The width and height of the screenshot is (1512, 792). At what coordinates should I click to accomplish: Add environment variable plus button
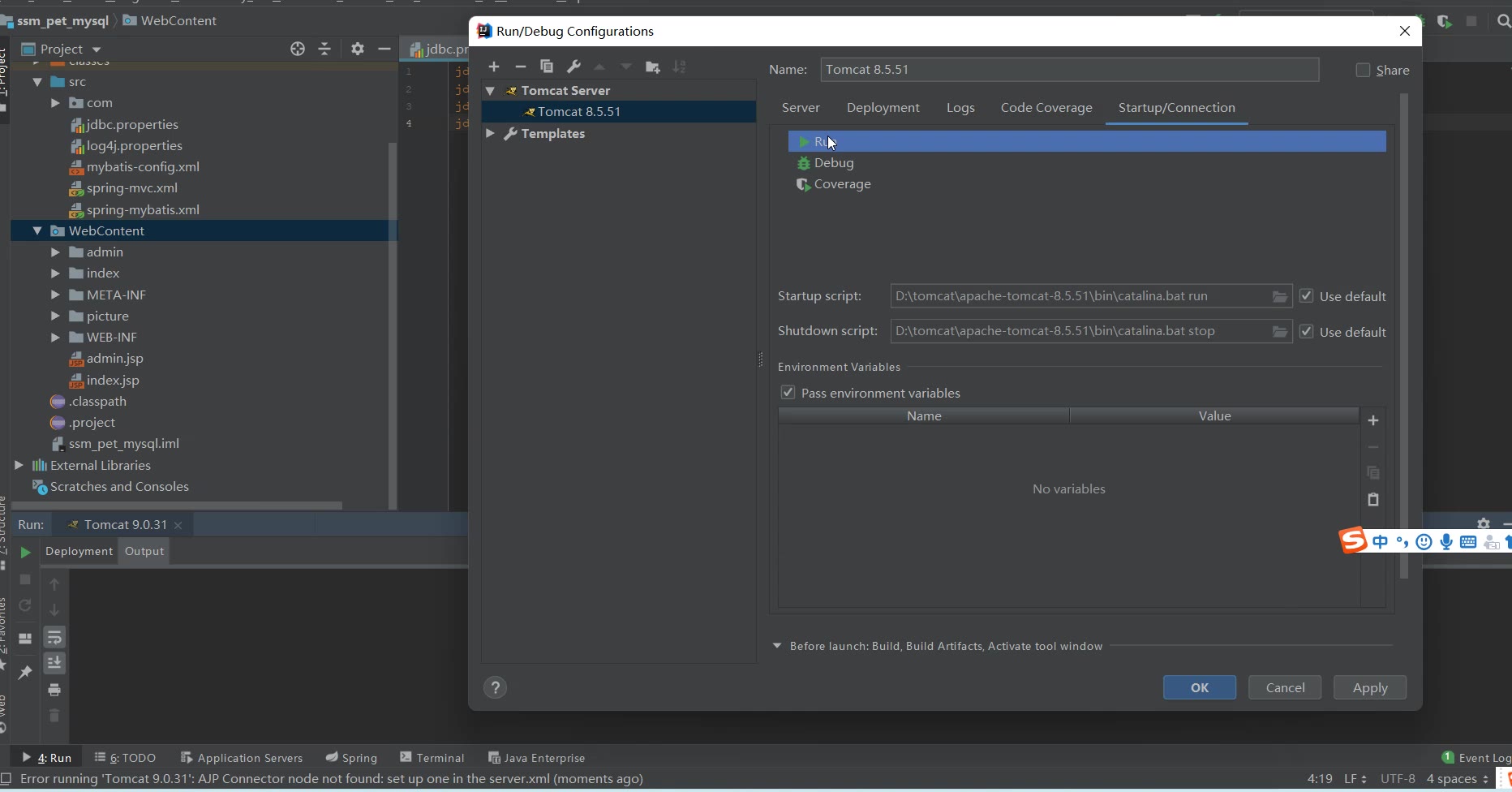(x=1373, y=420)
